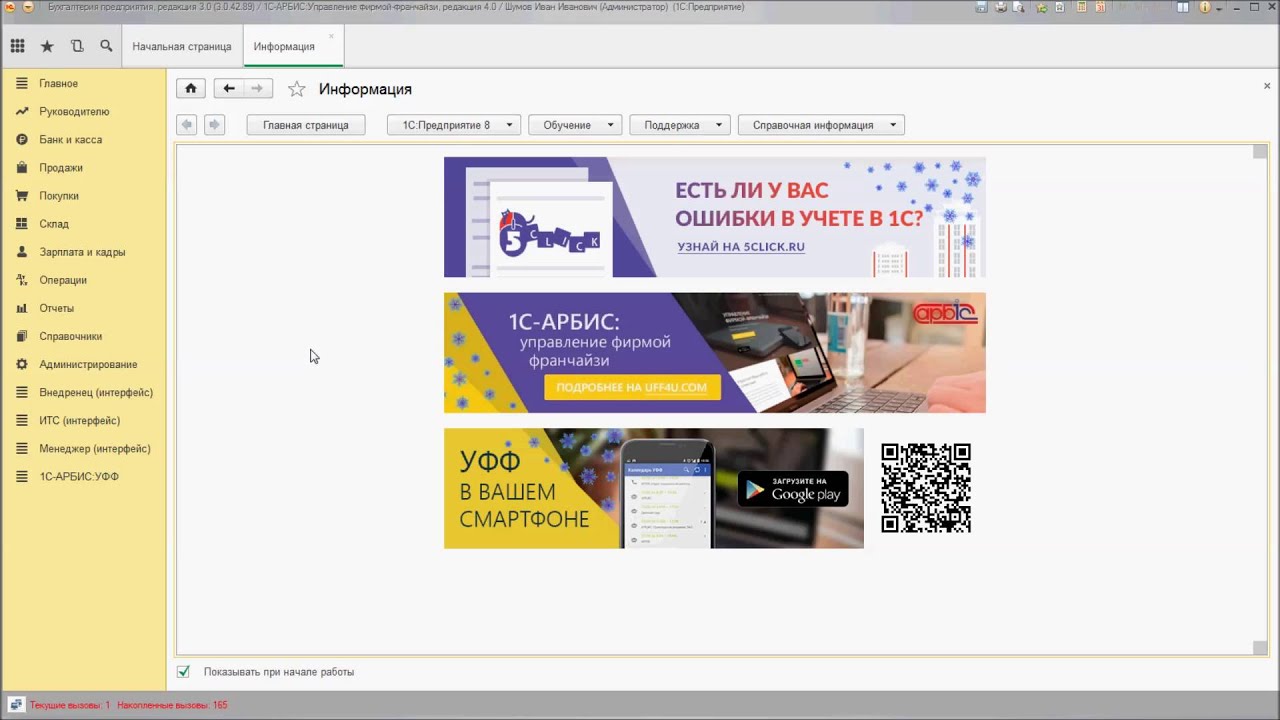Open the Главное section

(83, 84)
